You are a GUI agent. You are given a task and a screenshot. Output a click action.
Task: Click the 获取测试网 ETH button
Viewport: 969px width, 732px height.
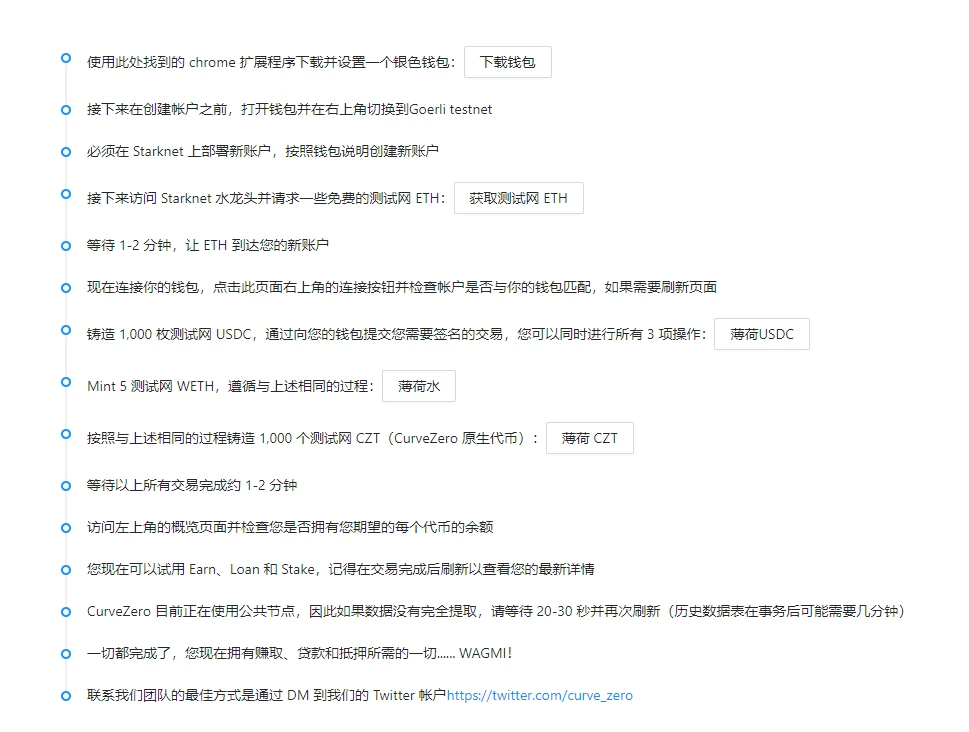click(518, 198)
